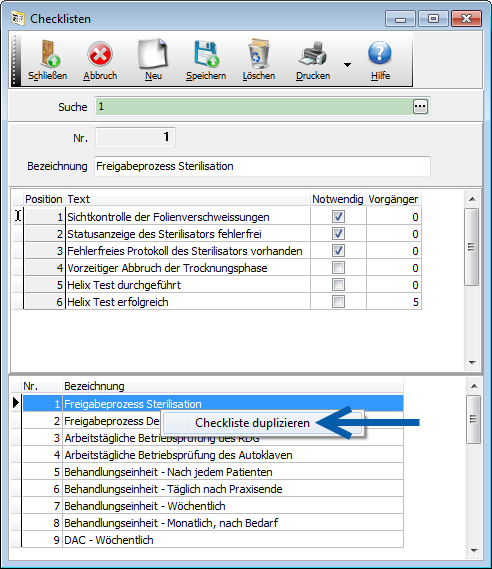Click position number 1 row selector cell
This screenshot has height=569, width=492.
[17, 216]
